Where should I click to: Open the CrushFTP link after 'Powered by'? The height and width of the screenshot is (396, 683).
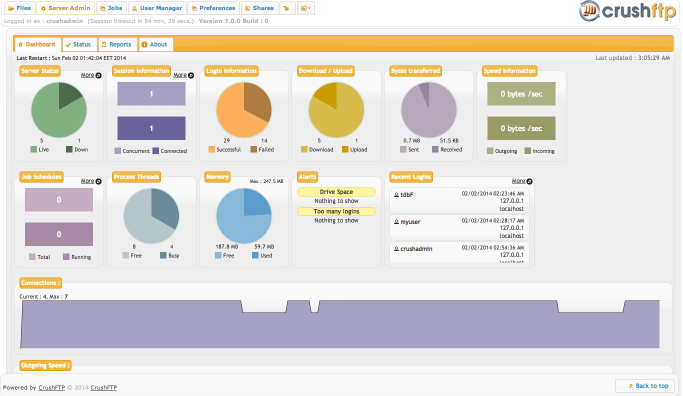51,388
